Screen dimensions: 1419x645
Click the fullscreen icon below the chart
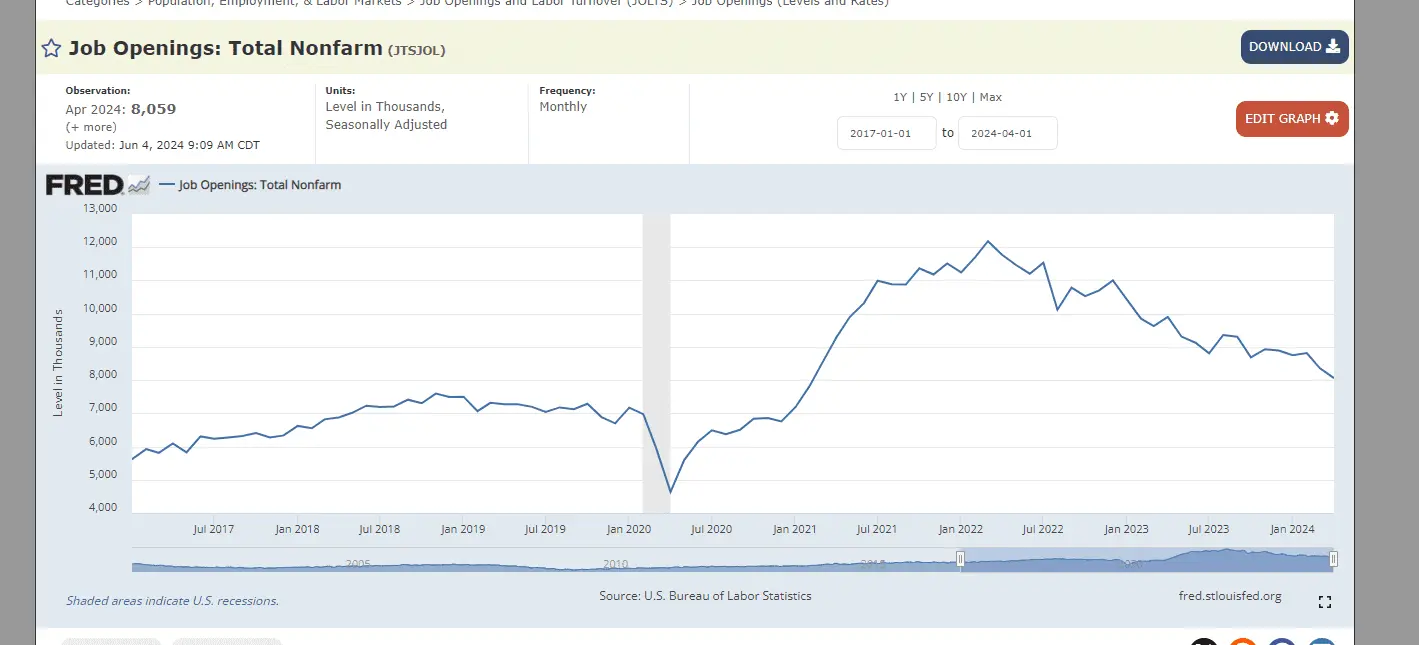[1325, 602]
